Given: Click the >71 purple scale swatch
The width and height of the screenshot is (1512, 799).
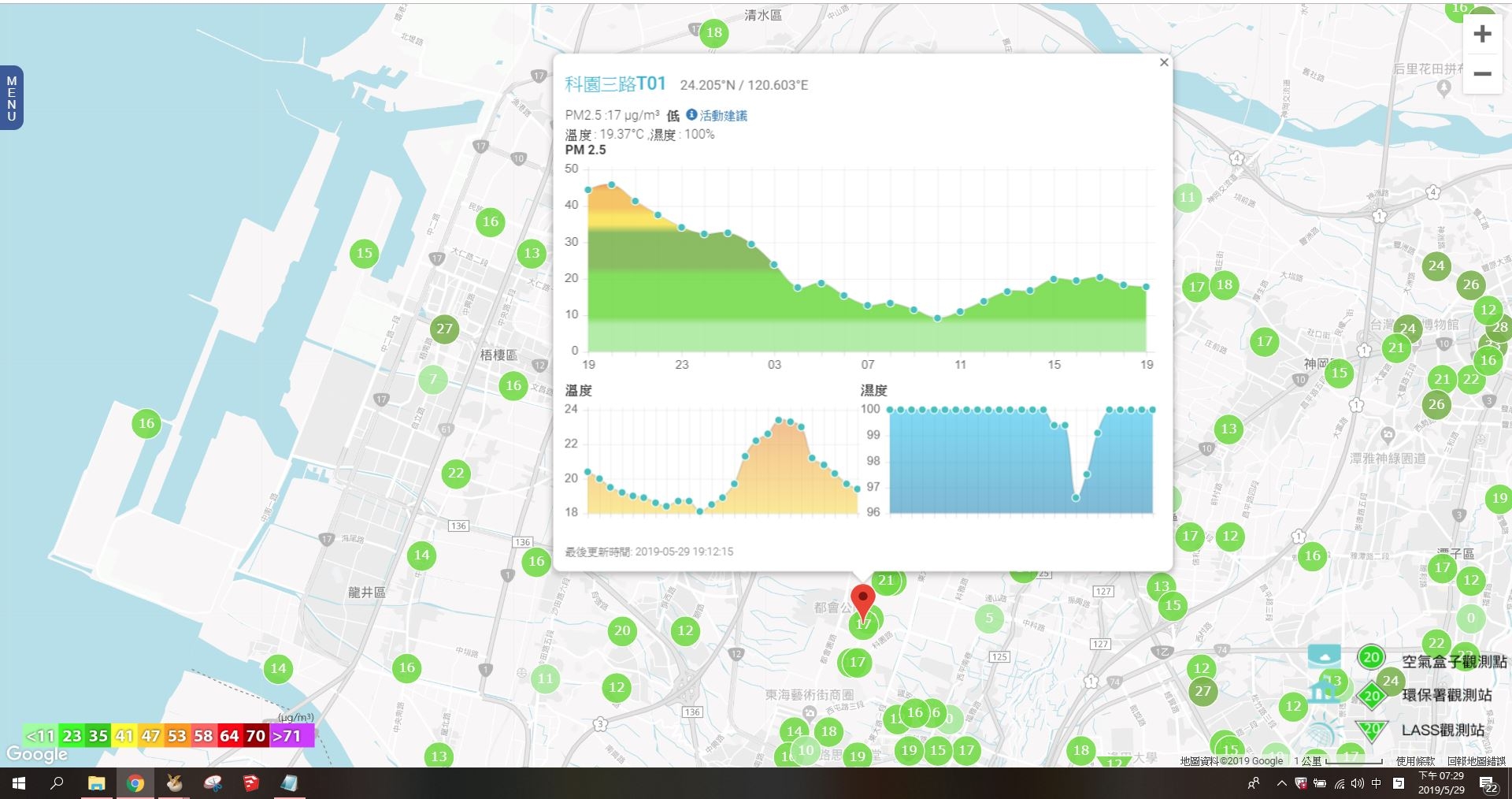Looking at the screenshot, I should [292, 736].
